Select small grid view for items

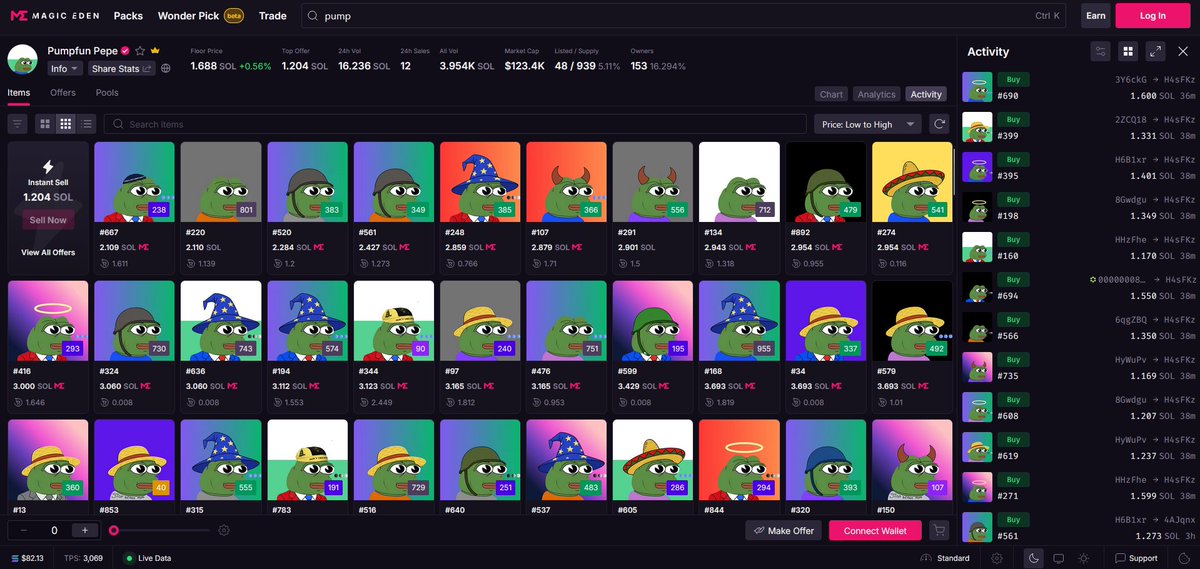[66, 124]
